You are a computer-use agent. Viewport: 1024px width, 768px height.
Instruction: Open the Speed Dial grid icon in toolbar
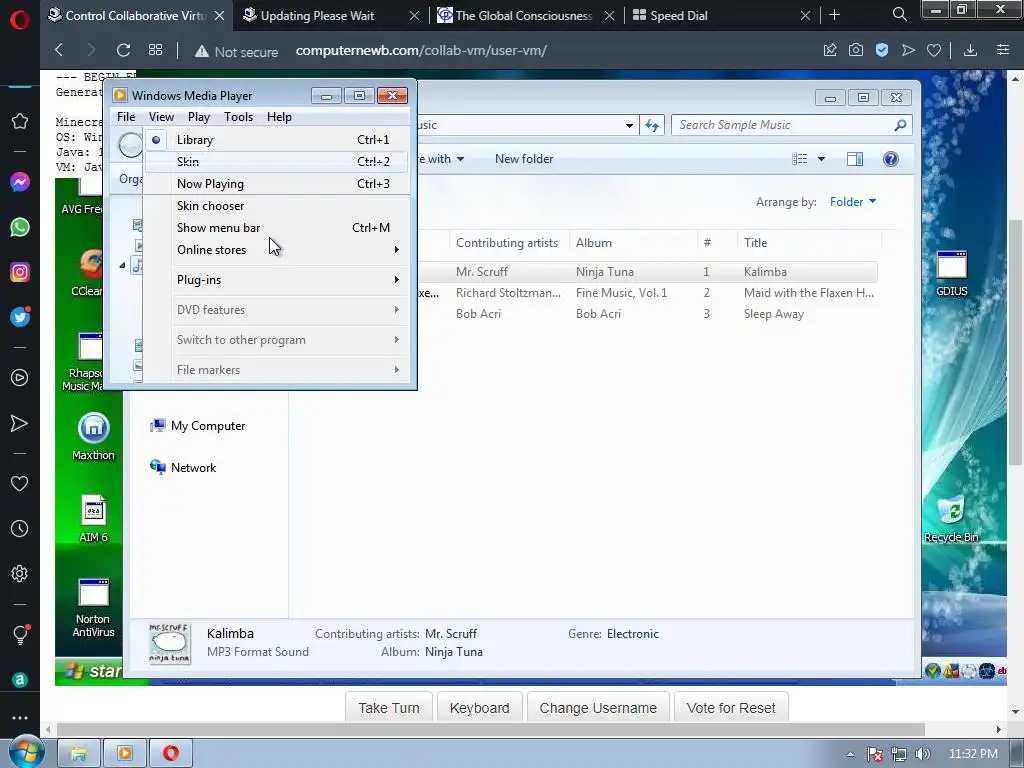(x=155, y=50)
